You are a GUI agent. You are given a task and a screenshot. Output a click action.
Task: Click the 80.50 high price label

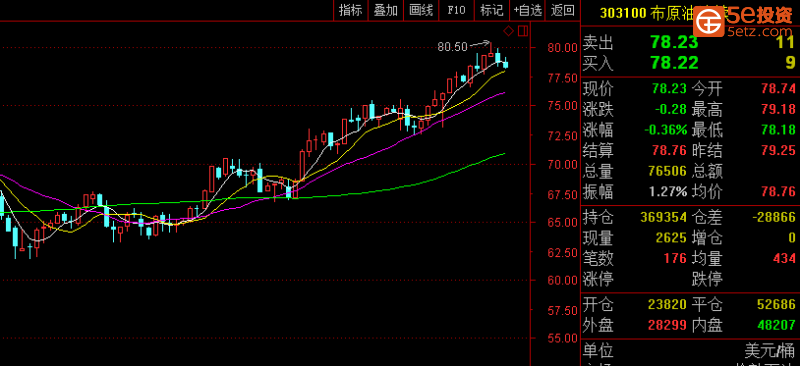click(x=452, y=47)
